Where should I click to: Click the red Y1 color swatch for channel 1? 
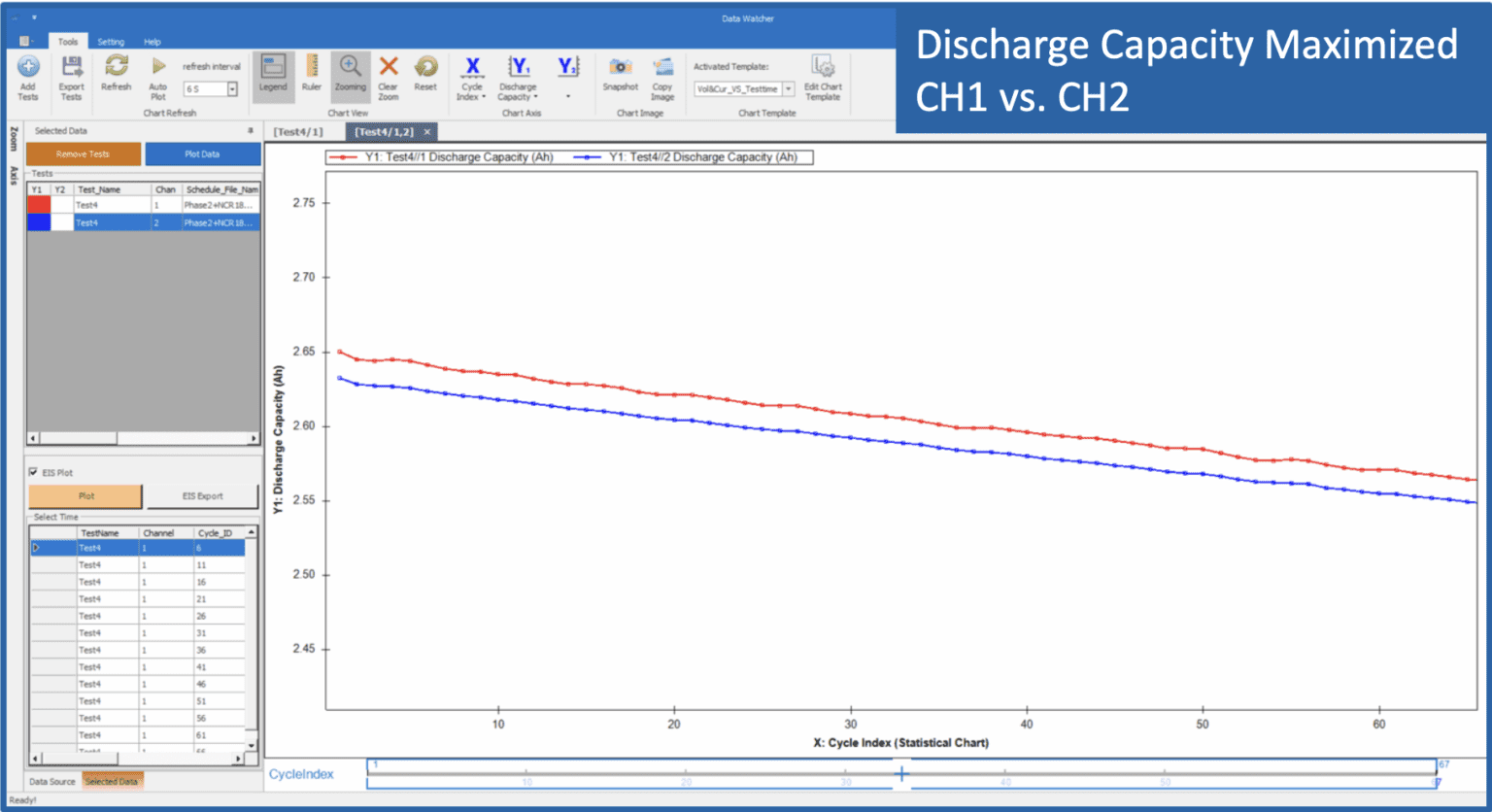39,205
